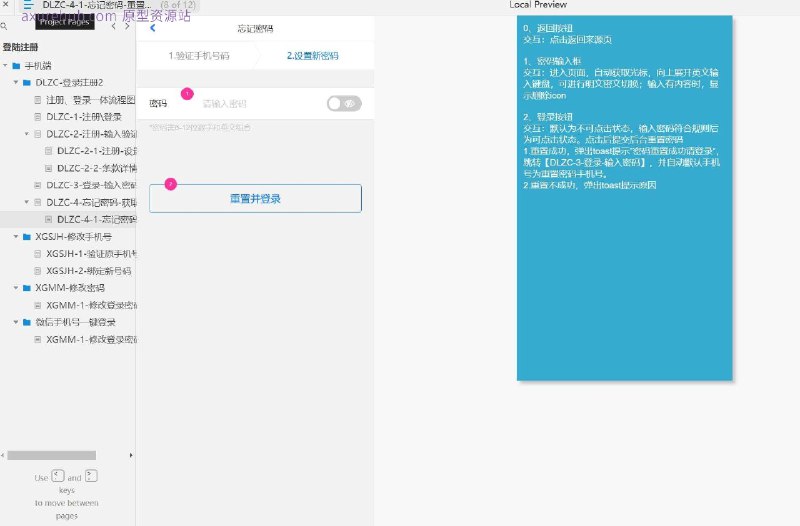The image size is (800, 526).
Task: Click the note heading 0、返回按钮
Action: (x=548, y=28)
